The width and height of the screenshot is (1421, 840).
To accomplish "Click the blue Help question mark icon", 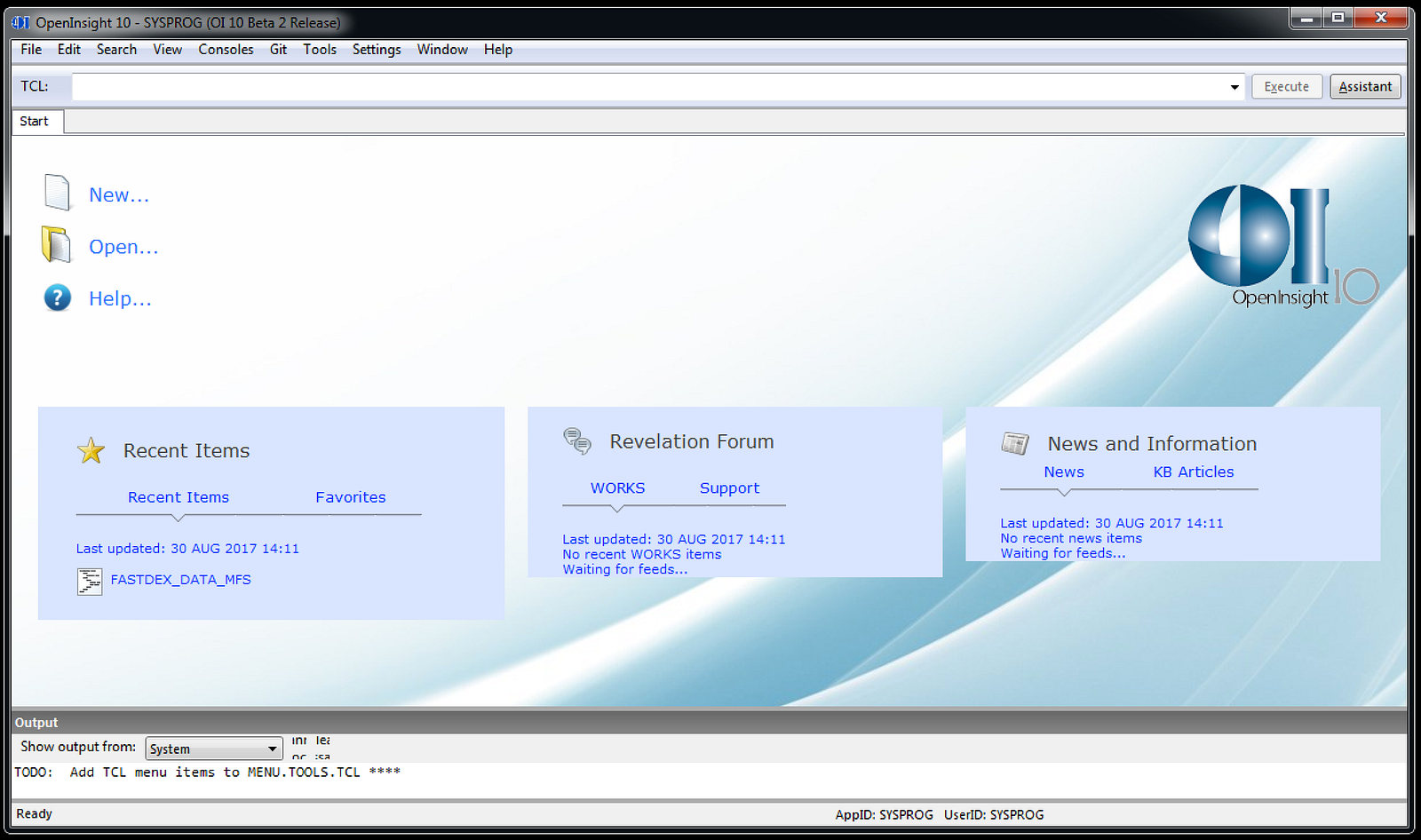I will coord(58,297).
